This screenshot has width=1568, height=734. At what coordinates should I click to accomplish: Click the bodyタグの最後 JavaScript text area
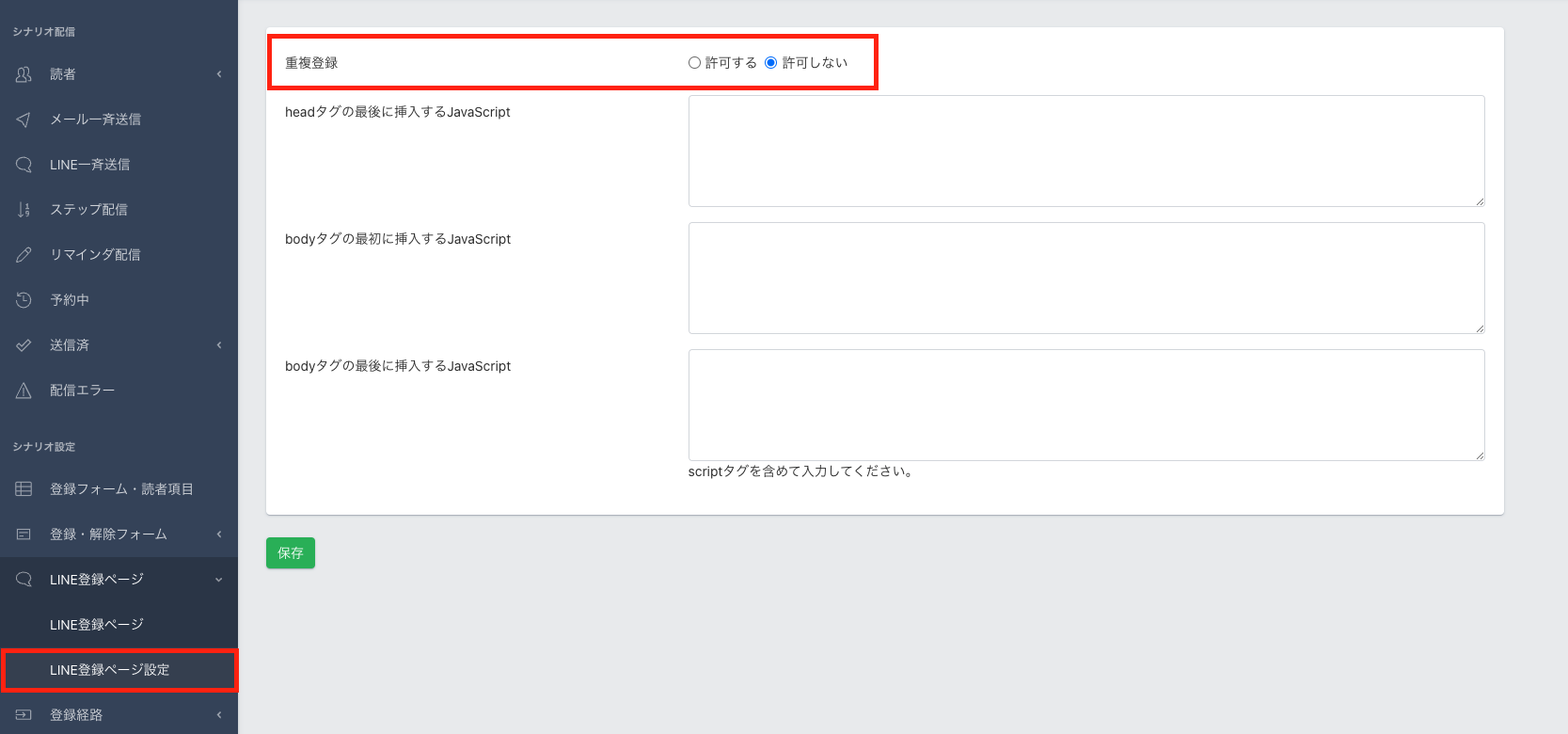tap(1085, 405)
